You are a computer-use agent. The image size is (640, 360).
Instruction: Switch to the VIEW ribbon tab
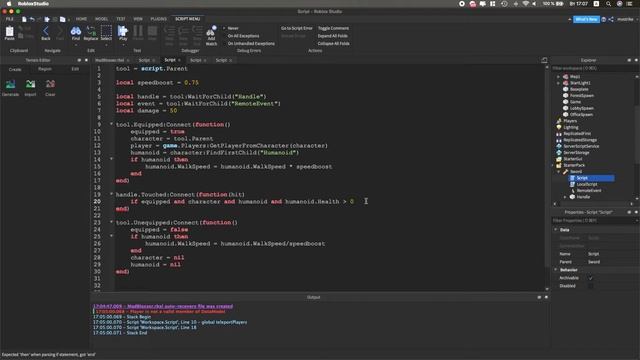(138, 19)
